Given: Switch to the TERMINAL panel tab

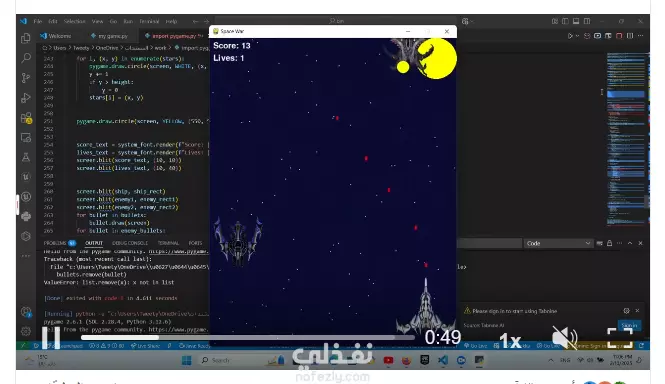Looking at the screenshot, I should pyautogui.click(x=168, y=243).
